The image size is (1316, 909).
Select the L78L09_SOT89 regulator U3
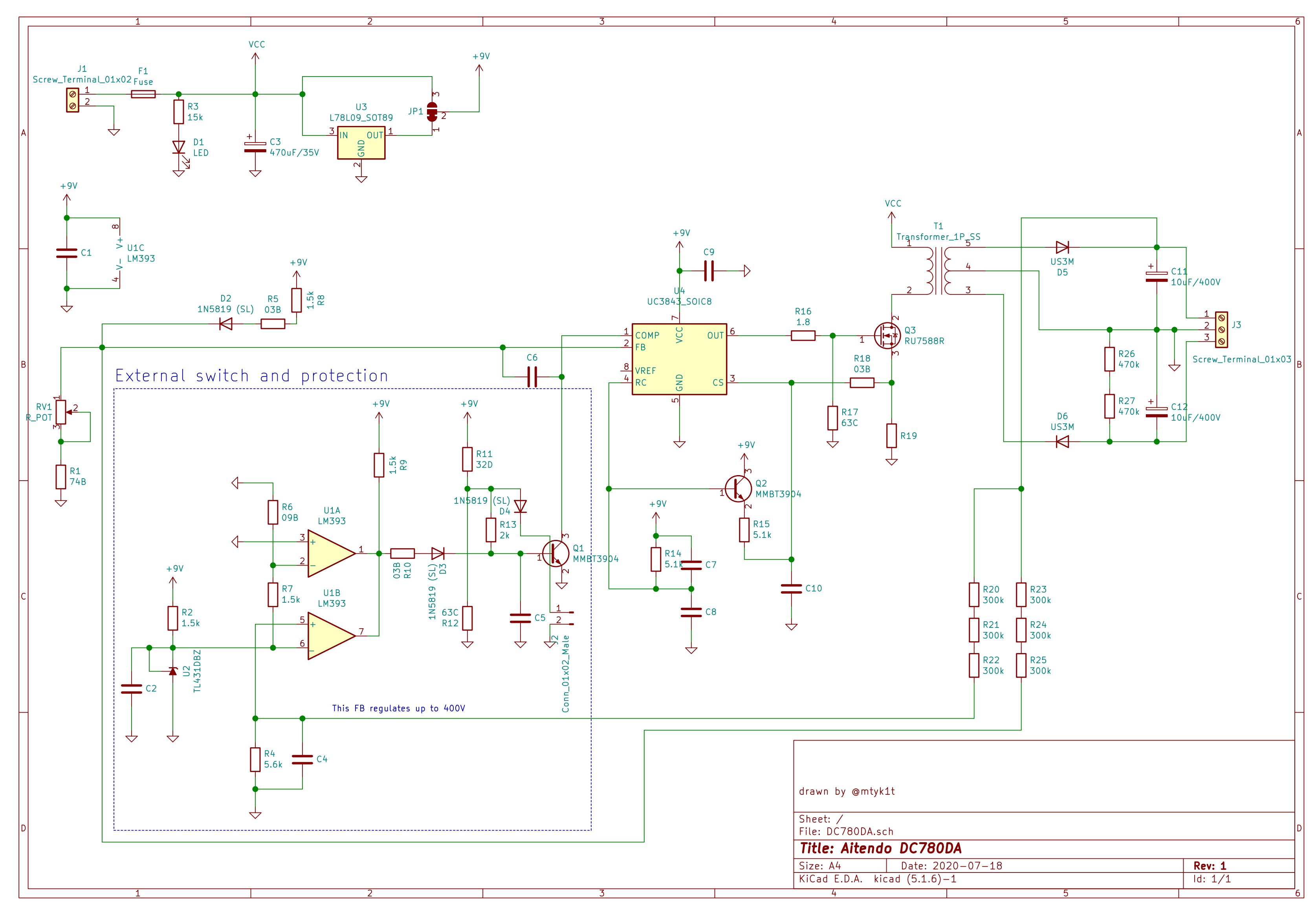[361, 143]
